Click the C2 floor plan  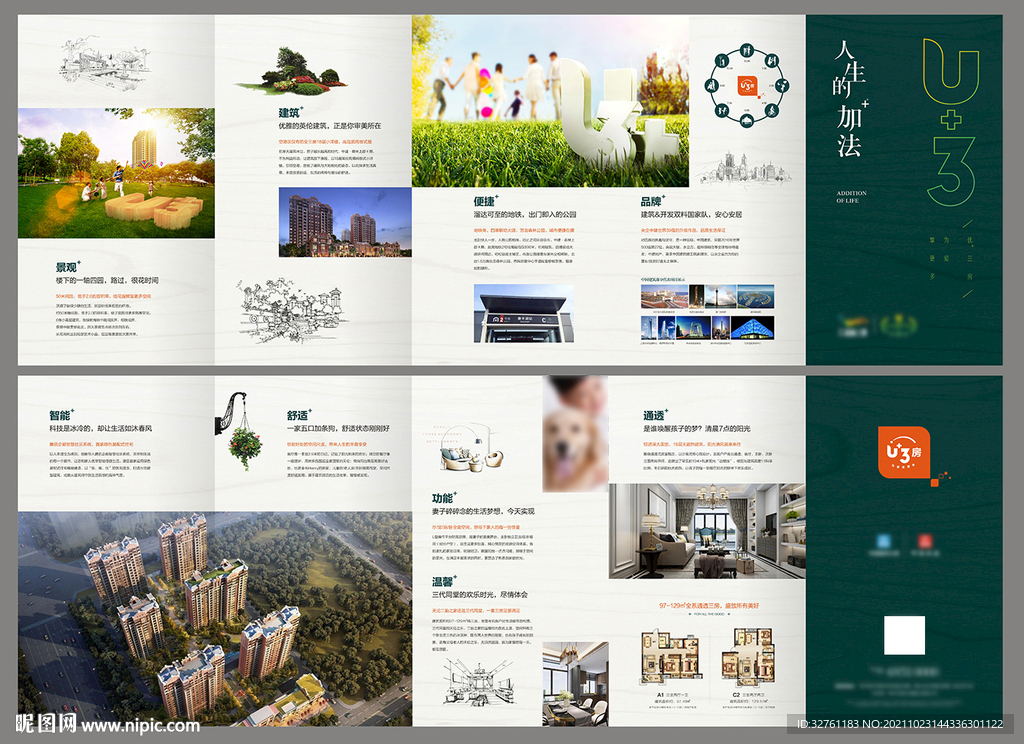(x=748, y=657)
